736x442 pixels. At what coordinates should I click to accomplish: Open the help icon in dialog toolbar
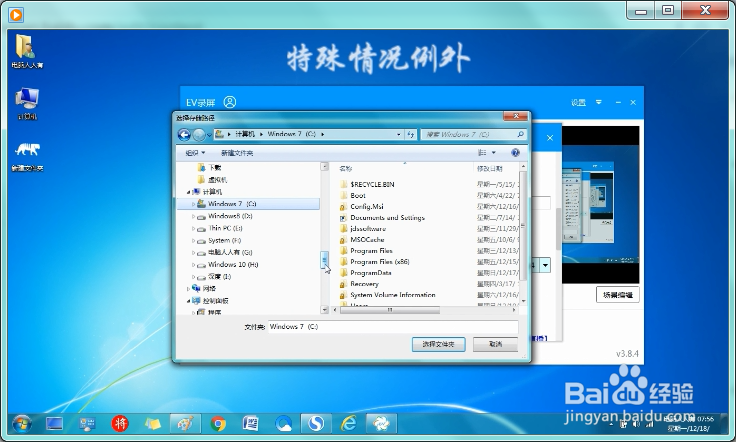point(515,152)
